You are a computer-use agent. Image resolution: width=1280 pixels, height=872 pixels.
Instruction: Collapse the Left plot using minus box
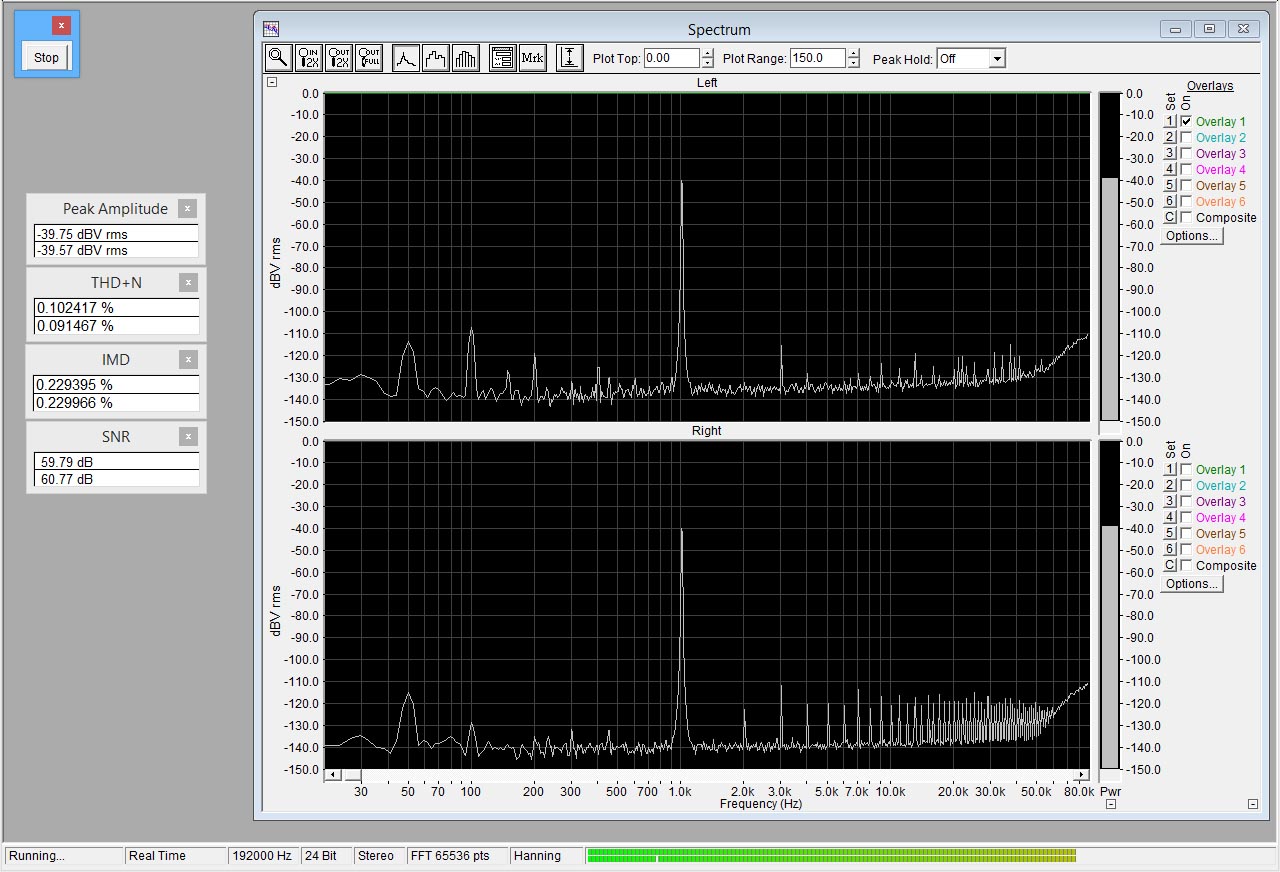point(272,83)
